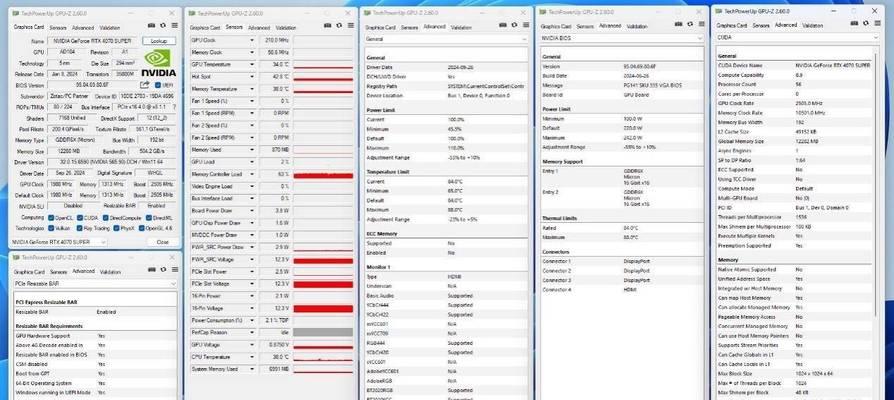This screenshot has width=894, height=400.
Task: Click the Close button in Graphics Card window
Action: (162, 242)
